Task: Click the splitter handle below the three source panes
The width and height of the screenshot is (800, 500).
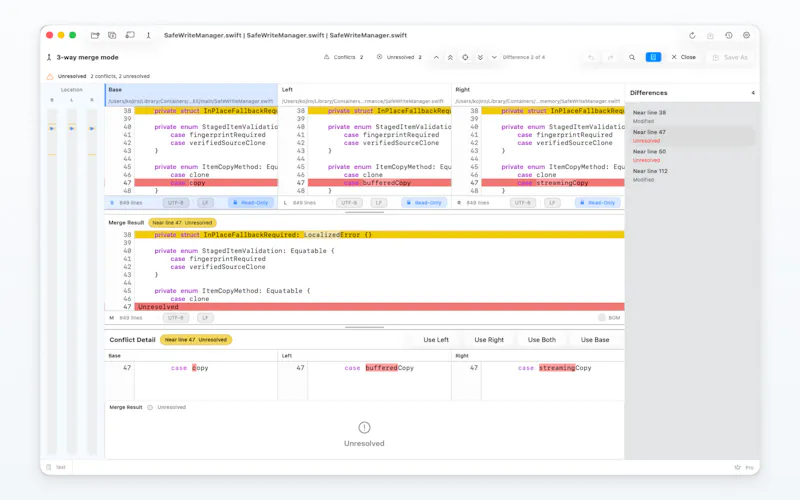Action: tap(364, 212)
